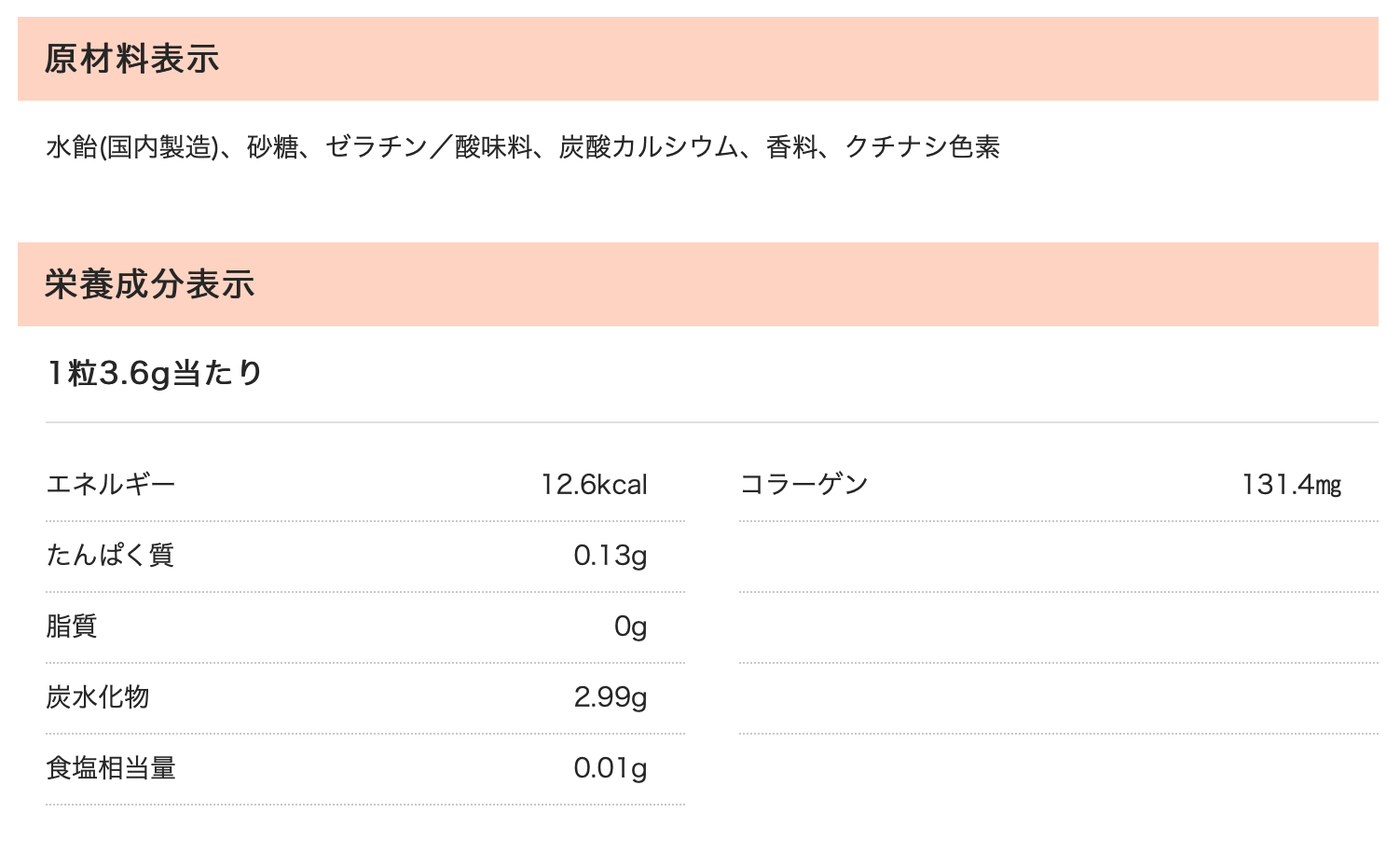Click the 脂質 row label
1400x854 pixels.
click(x=72, y=627)
